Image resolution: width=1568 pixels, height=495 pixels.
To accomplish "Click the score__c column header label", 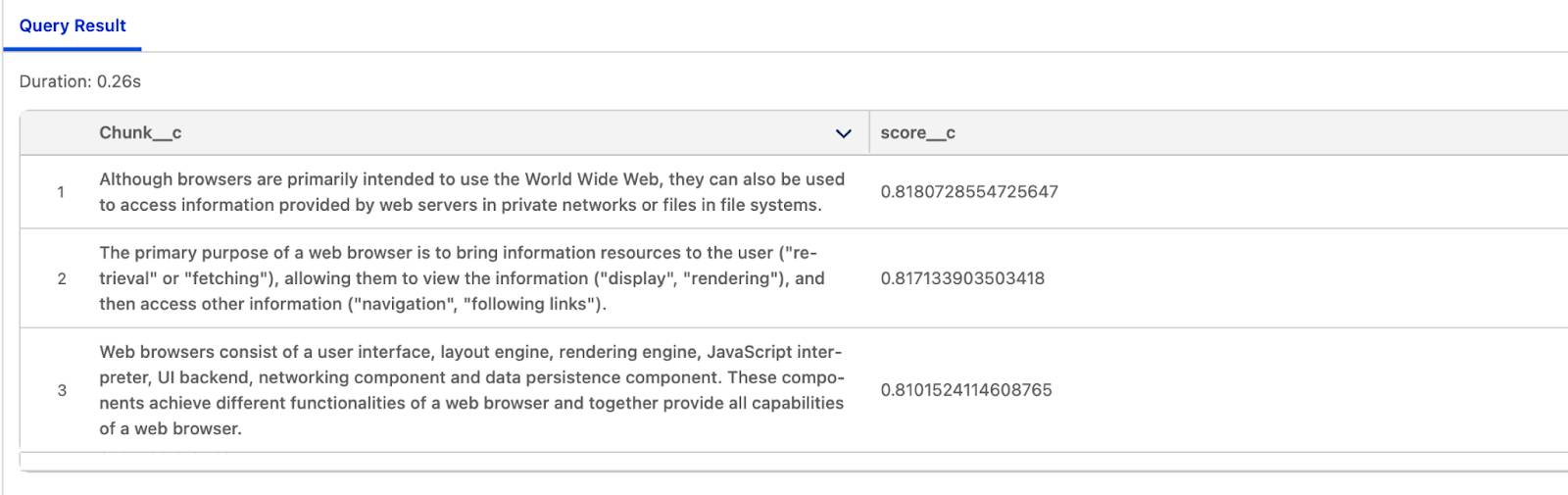I will pos(917,132).
